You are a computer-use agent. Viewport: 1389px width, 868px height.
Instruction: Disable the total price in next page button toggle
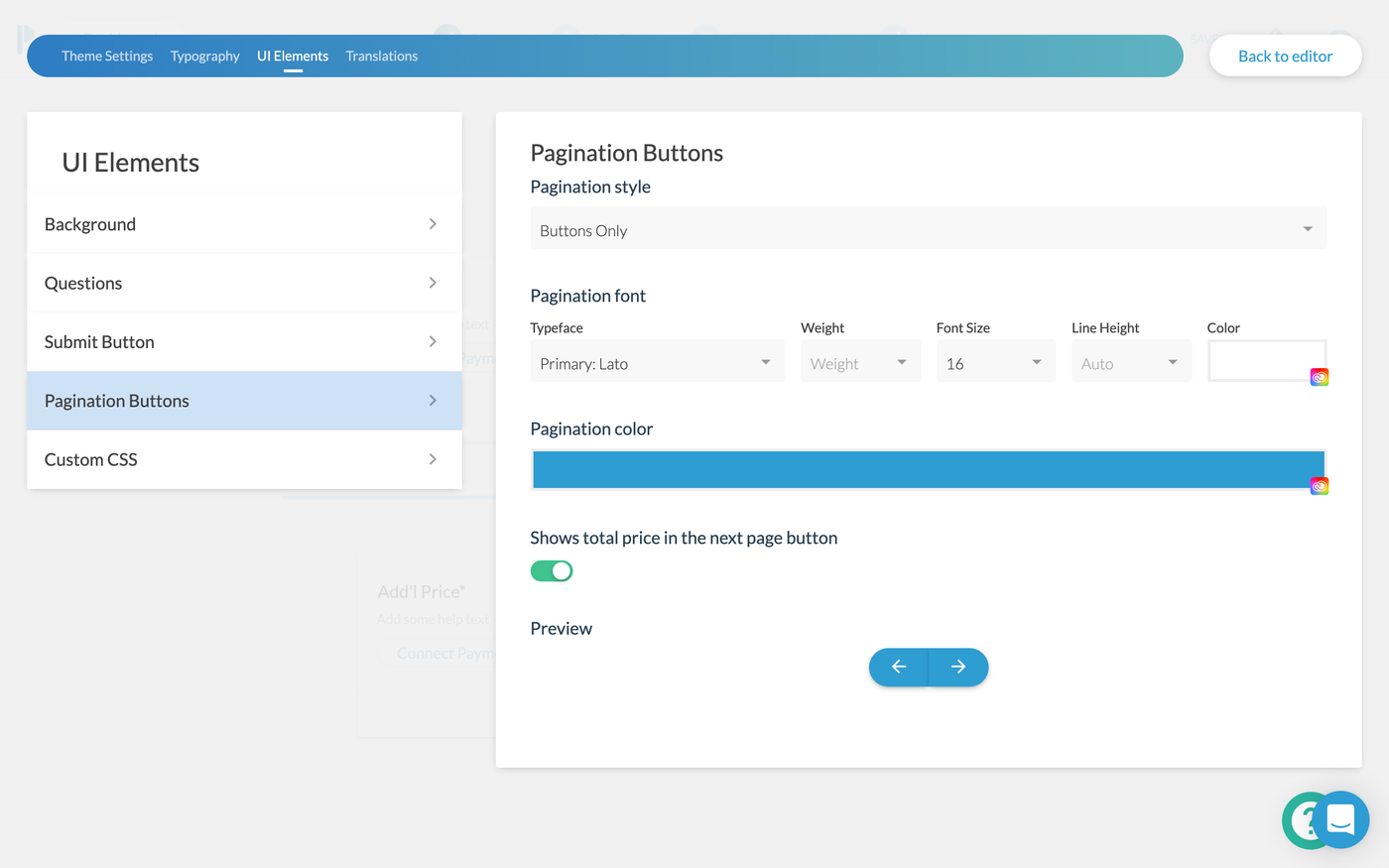point(551,570)
